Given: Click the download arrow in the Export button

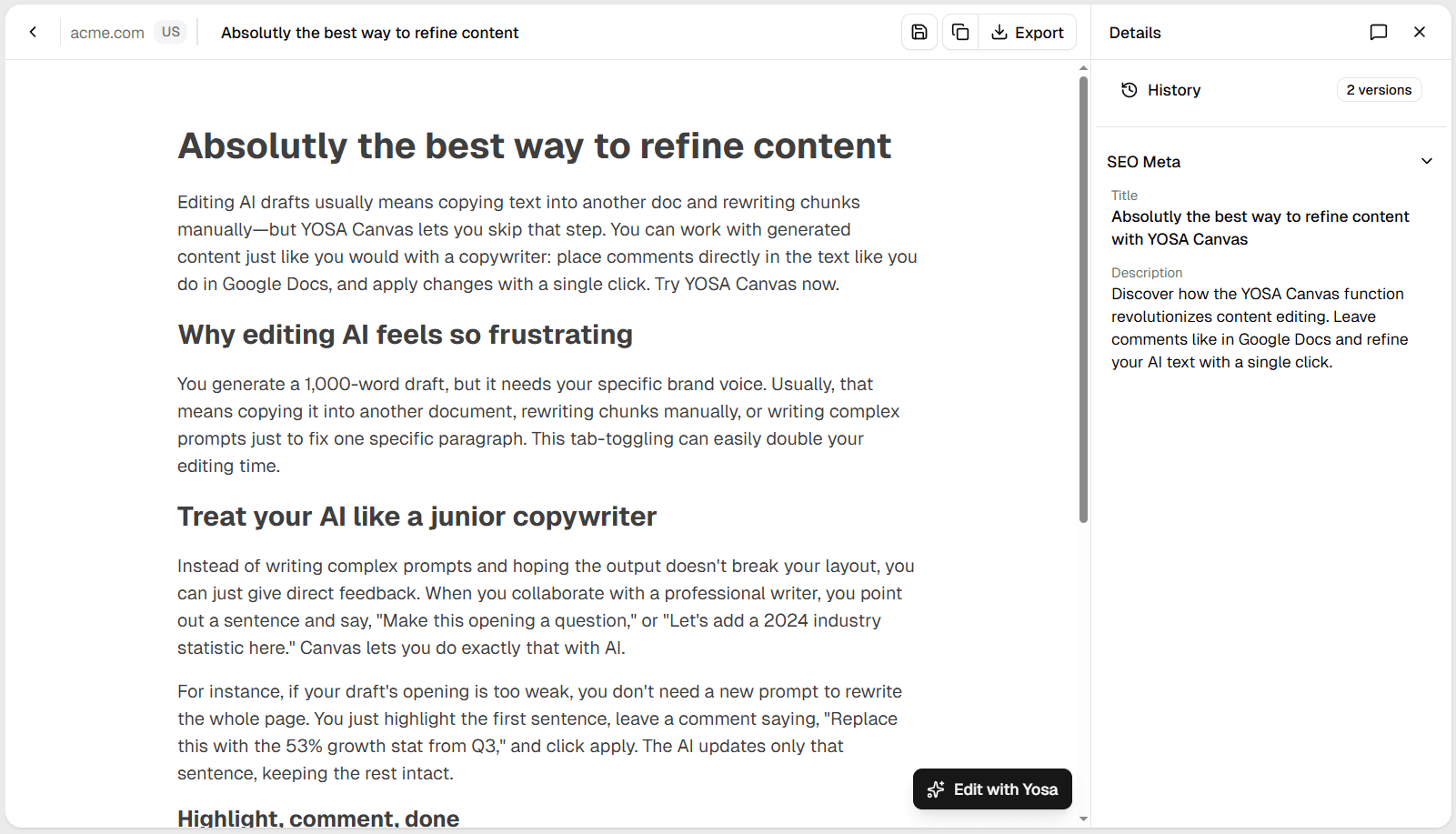Looking at the screenshot, I should click(x=1000, y=32).
